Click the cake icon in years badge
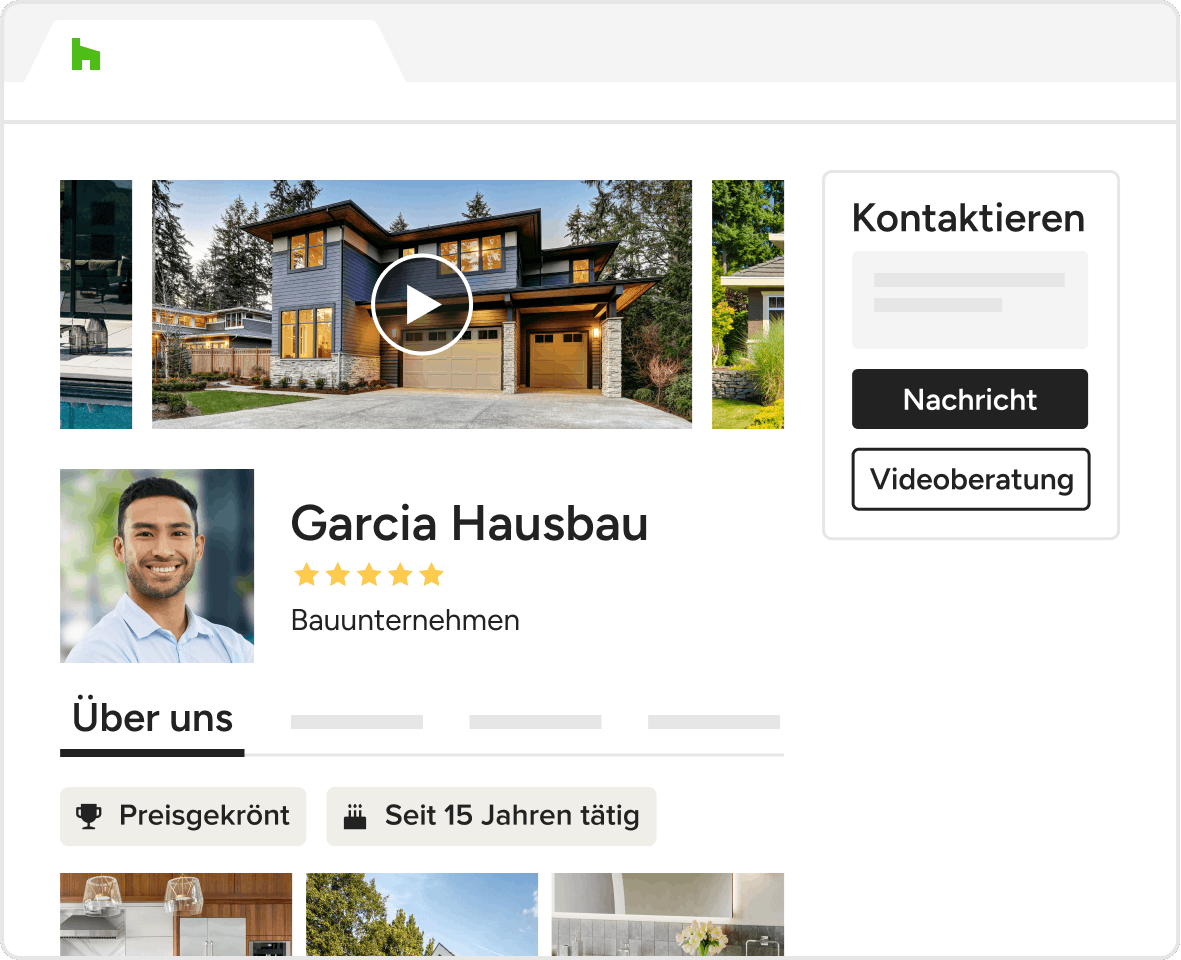The image size is (1181, 960). click(355, 816)
